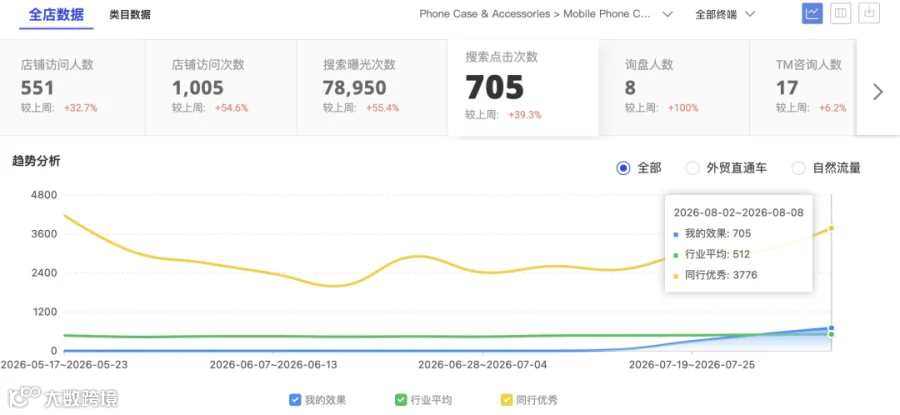Click blue 我的效果 data point

[x=831, y=328]
